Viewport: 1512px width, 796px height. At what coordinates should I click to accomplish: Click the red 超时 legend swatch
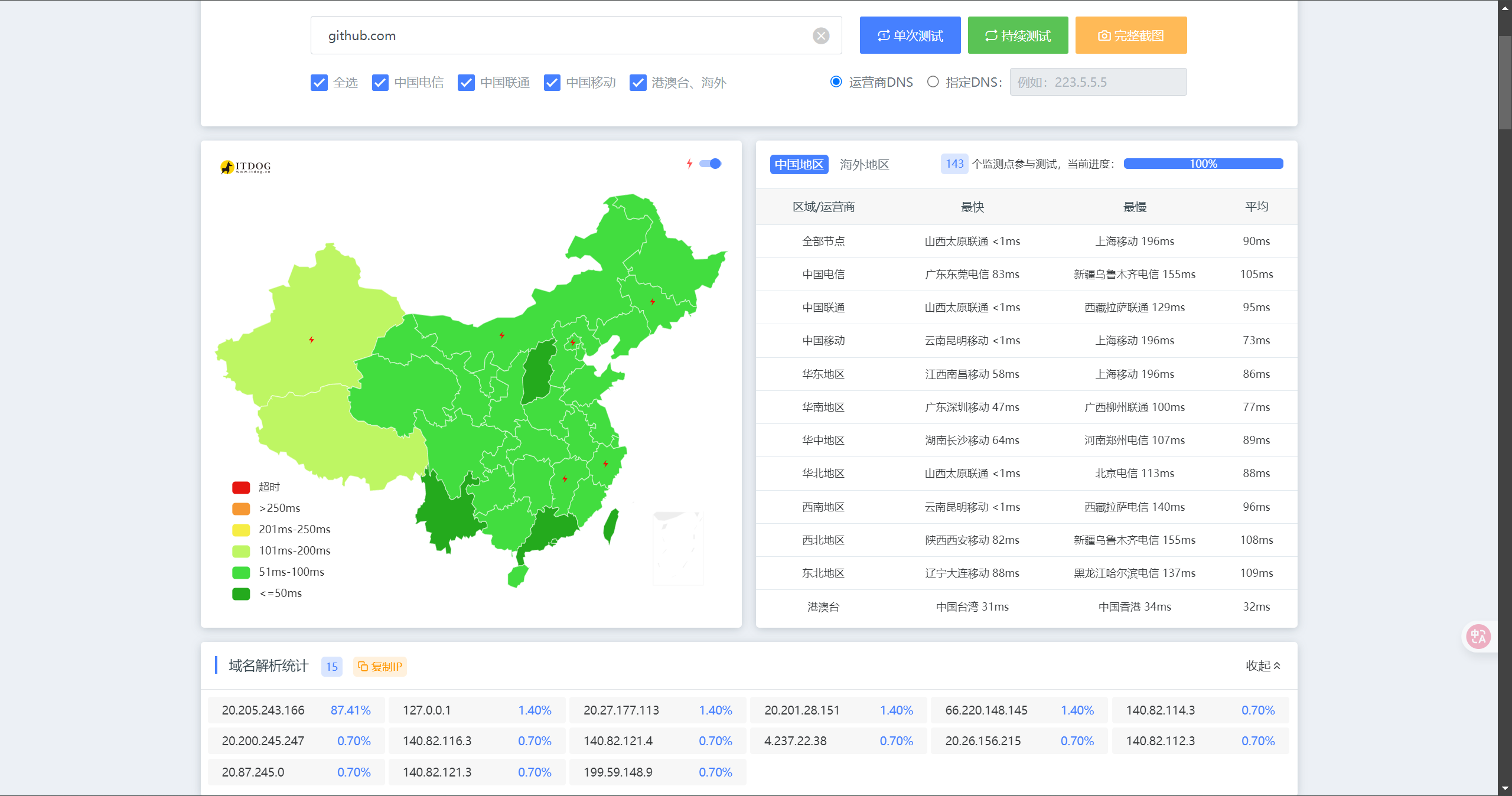point(241,487)
